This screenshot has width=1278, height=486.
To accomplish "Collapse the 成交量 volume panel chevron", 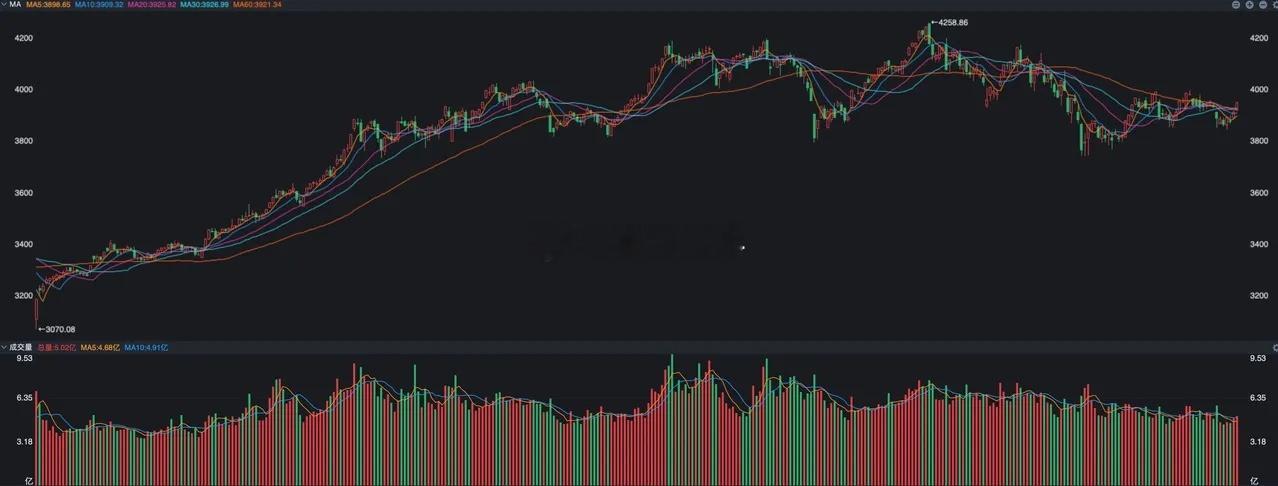I will click(4, 347).
